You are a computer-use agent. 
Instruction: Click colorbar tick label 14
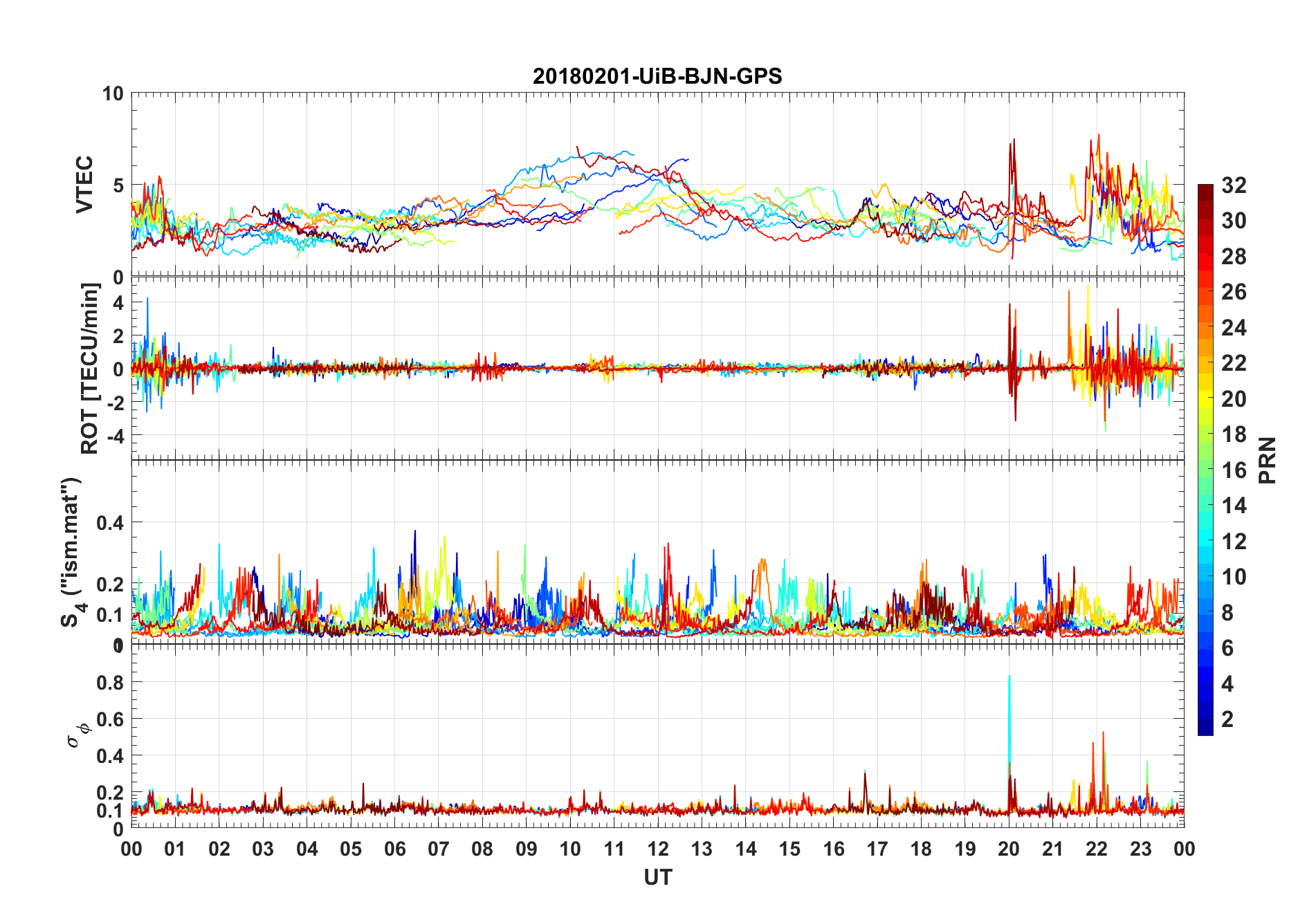pyautogui.click(x=1234, y=505)
